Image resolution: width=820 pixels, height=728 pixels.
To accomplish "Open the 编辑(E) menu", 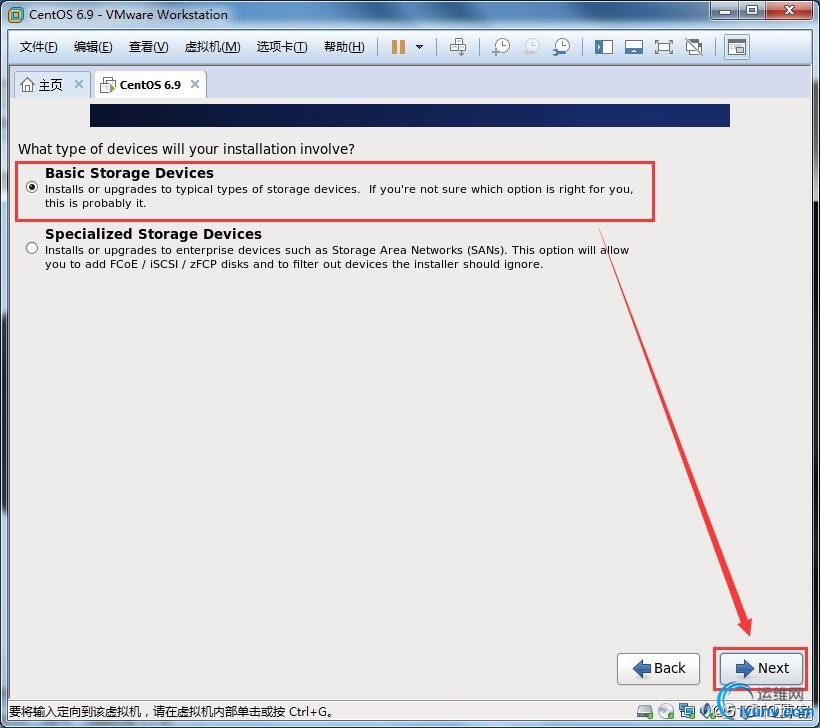I will tap(93, 47).
